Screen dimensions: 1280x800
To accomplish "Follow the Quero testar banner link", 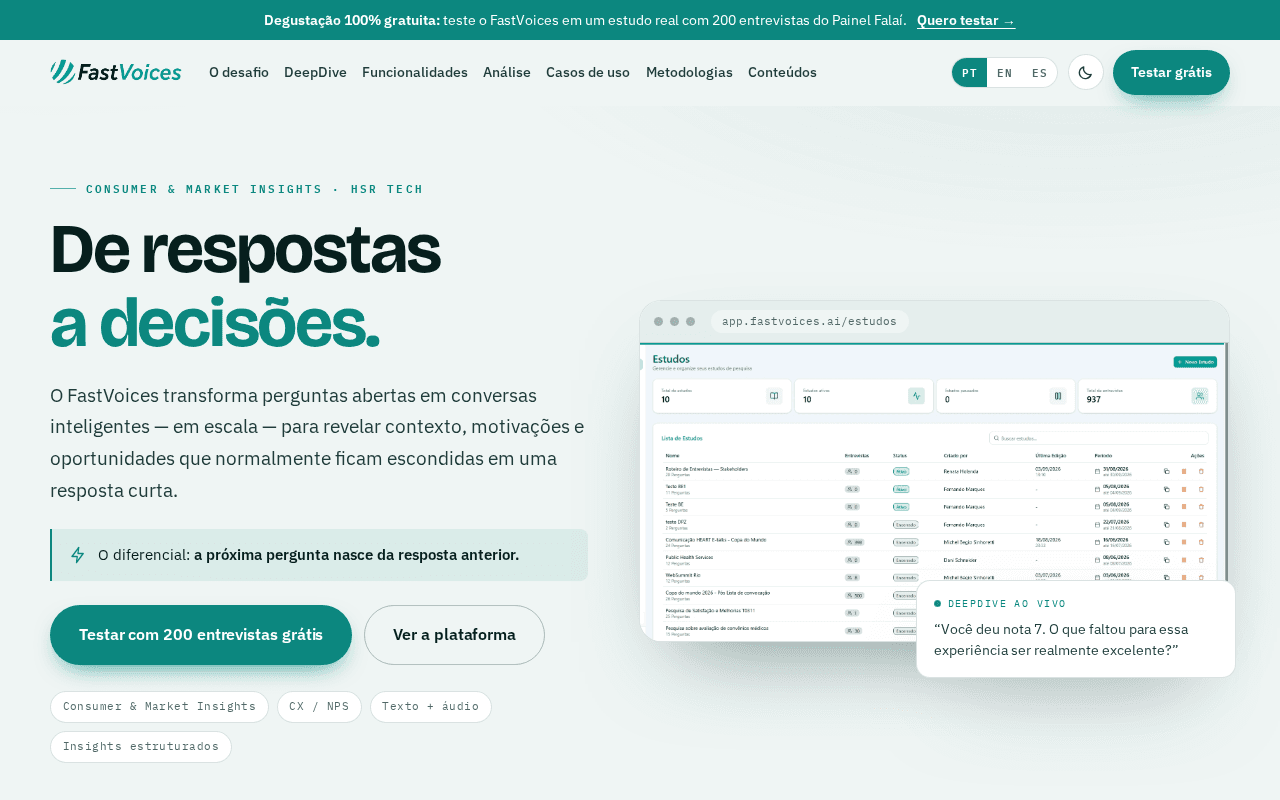I will [966, 20].
